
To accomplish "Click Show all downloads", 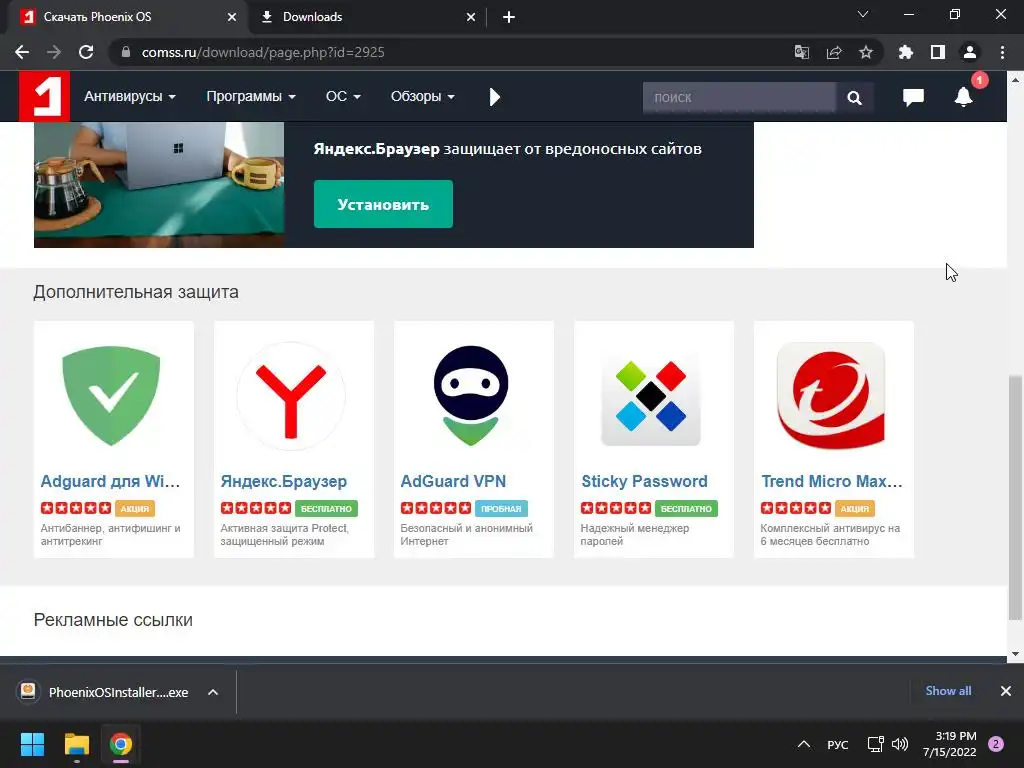I will coord(948,691).
